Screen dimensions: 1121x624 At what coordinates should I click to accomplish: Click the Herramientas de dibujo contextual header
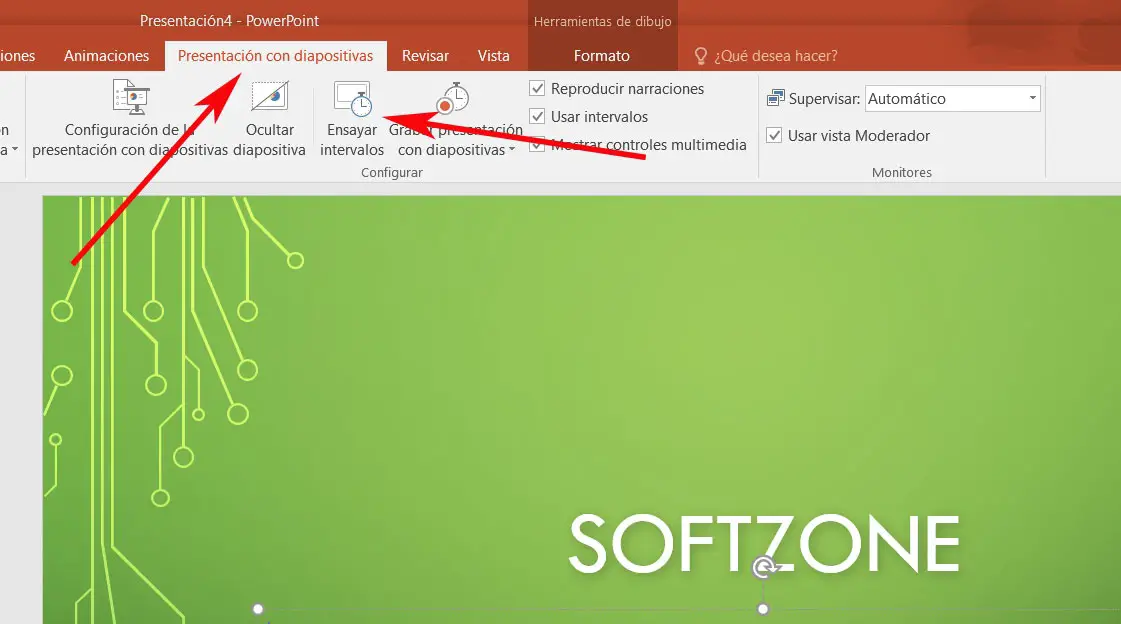[603, 21]
